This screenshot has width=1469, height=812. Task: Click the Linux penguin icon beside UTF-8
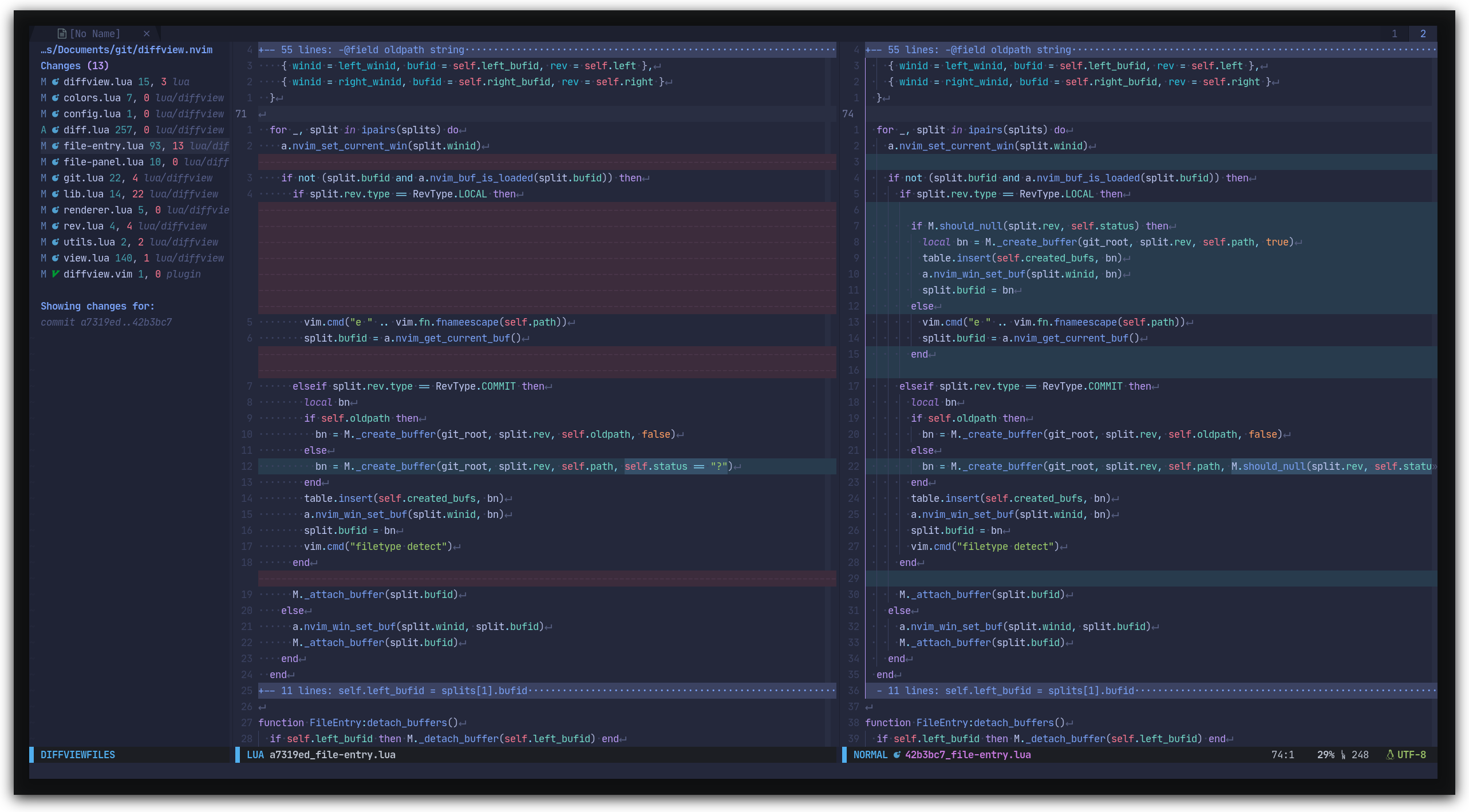click(x=1389, y=755)
